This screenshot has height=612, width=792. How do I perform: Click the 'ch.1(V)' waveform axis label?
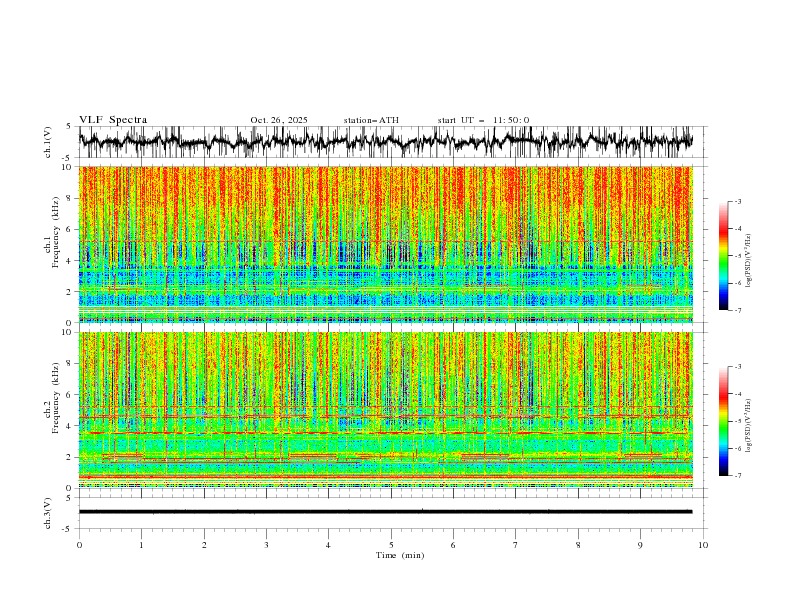pyautogui.click(x=48, y=142)
